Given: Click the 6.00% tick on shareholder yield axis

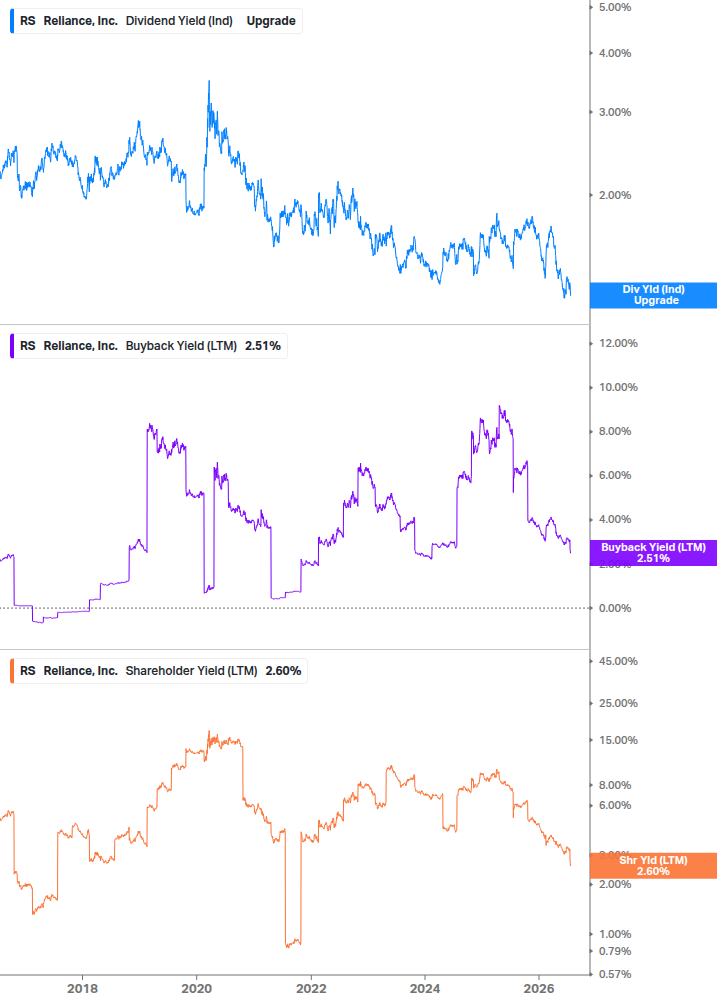Looking at the screenshot, I should pyautogui.click(x=614, y=806).
